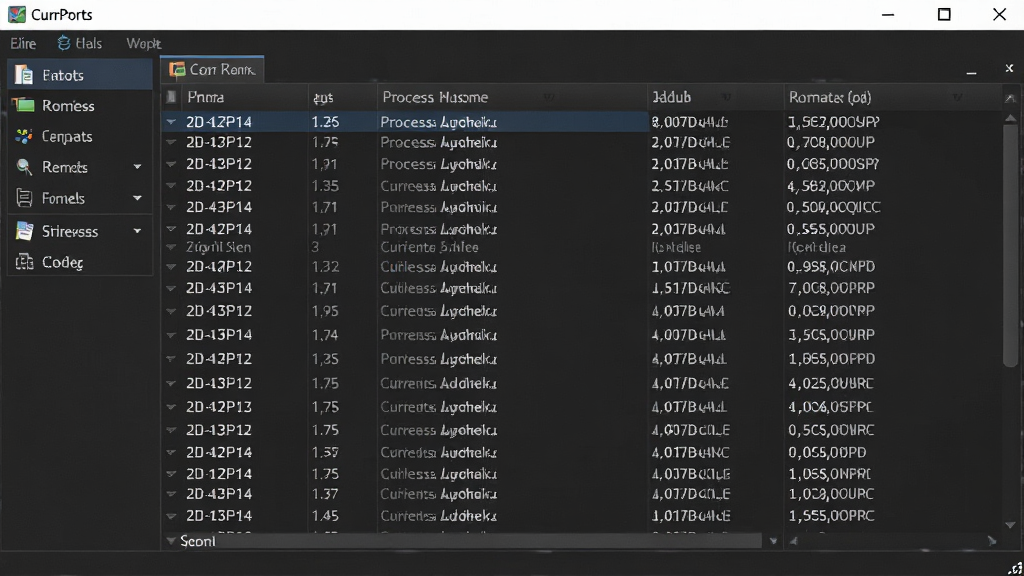
Task: Click the icon on the Corr Renrк tab
Action: [x=177, y=69]
